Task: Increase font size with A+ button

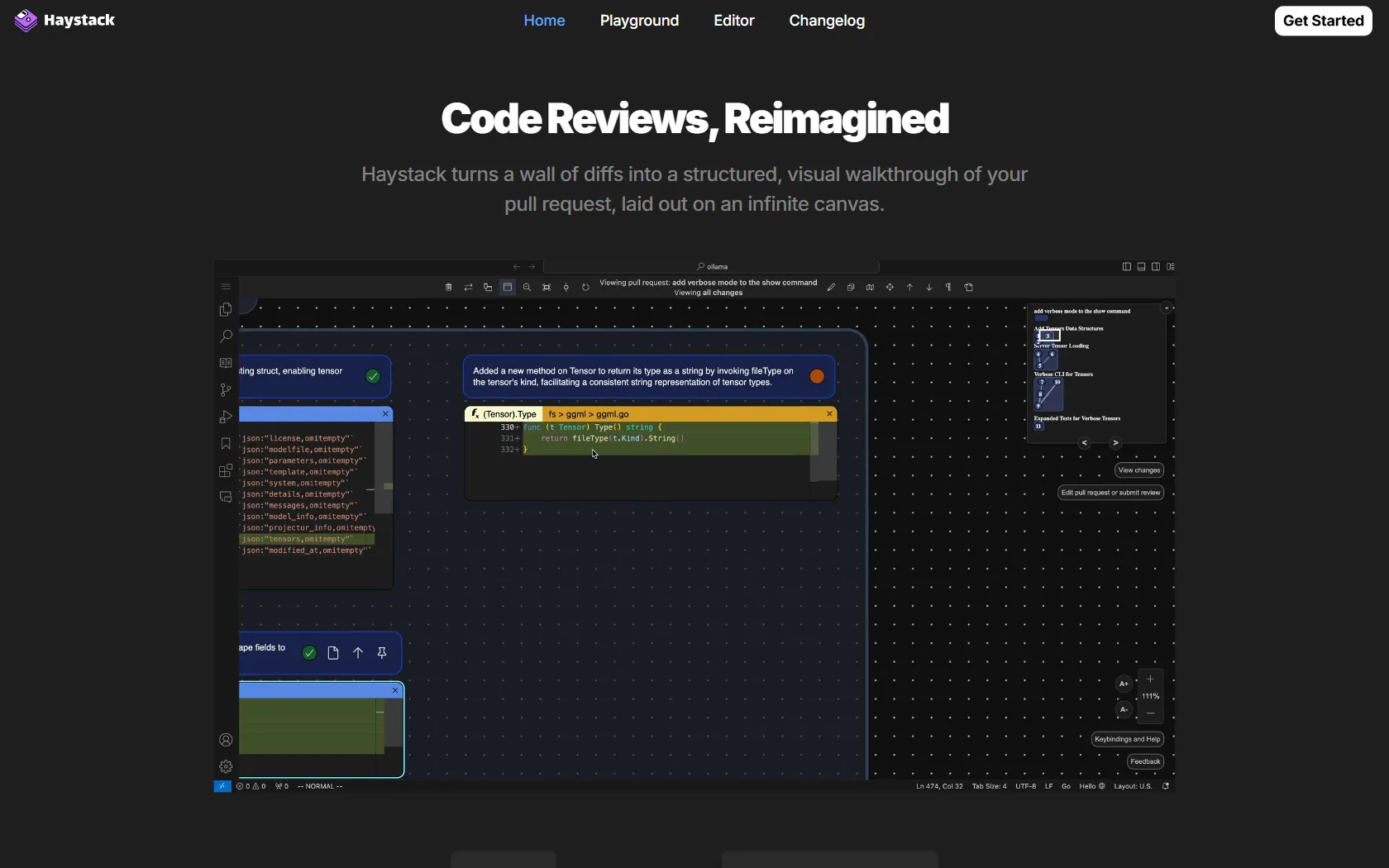Action: coord(1124,684)
